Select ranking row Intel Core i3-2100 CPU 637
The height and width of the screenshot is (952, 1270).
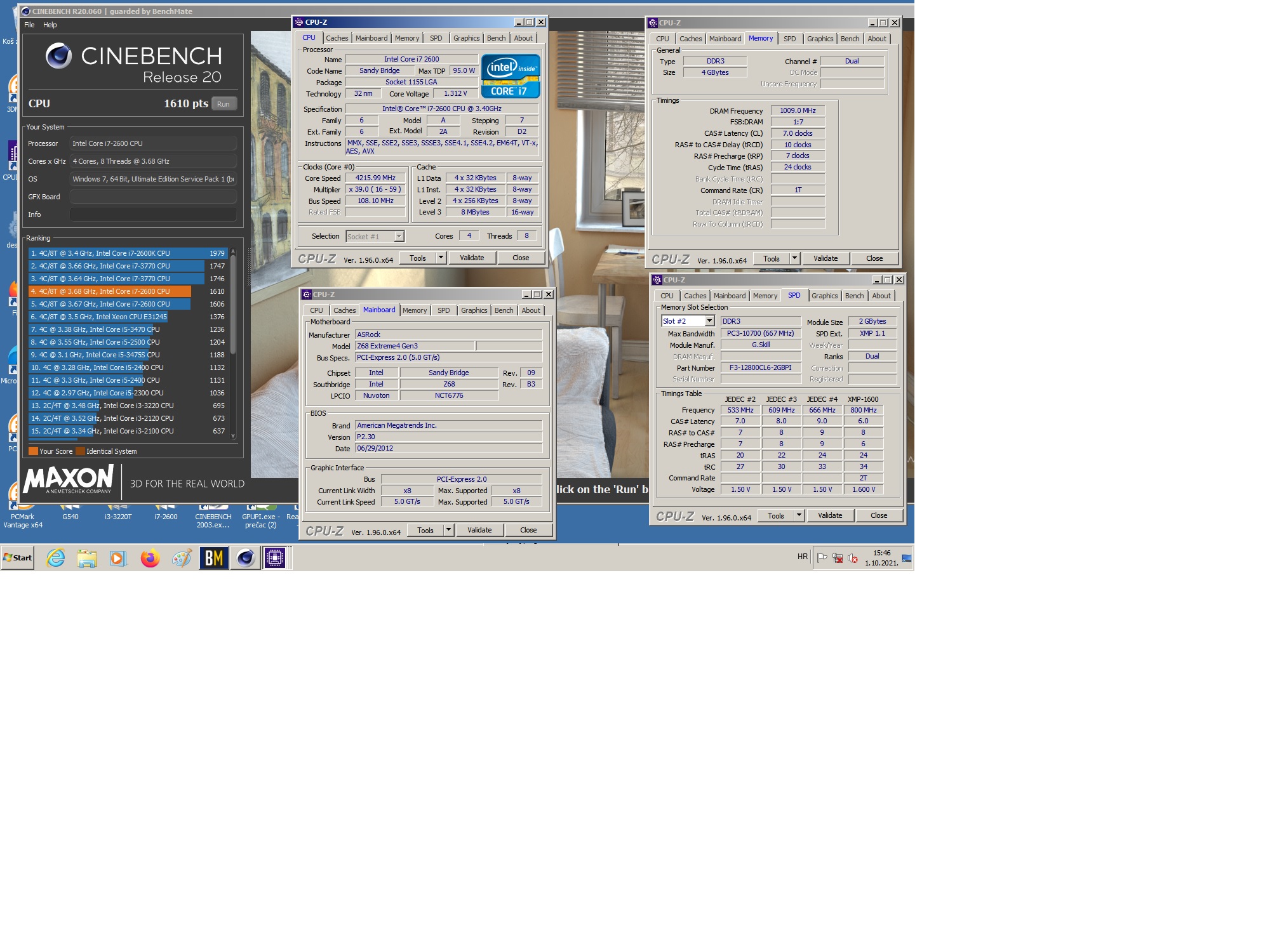click(x=128, y=431)
